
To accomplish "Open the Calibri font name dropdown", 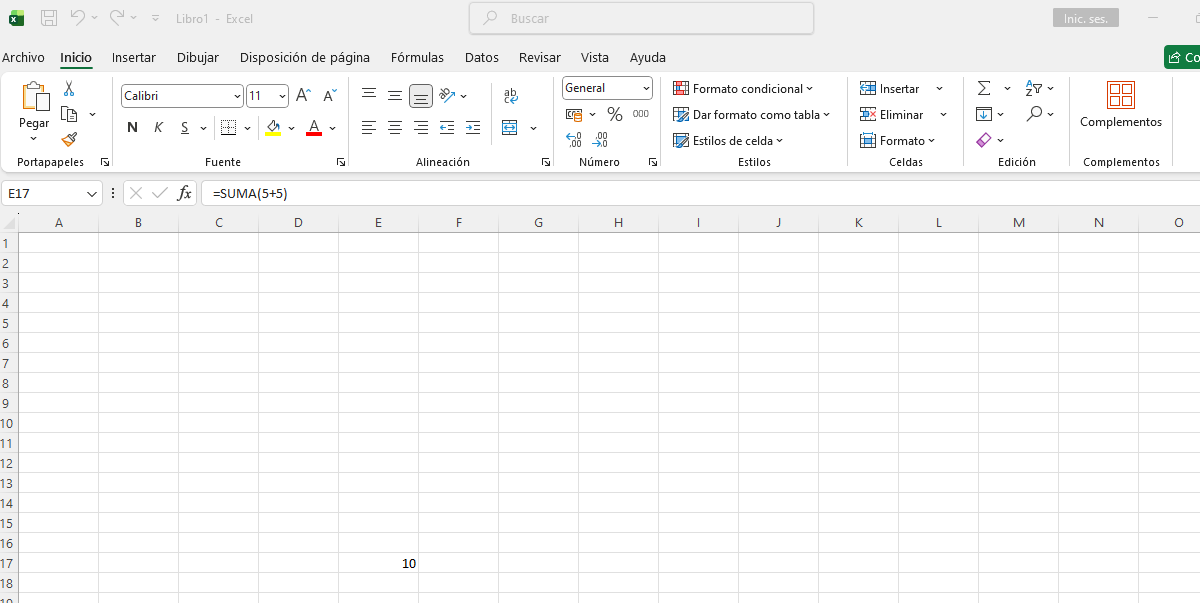I will (x=237, y=96).
